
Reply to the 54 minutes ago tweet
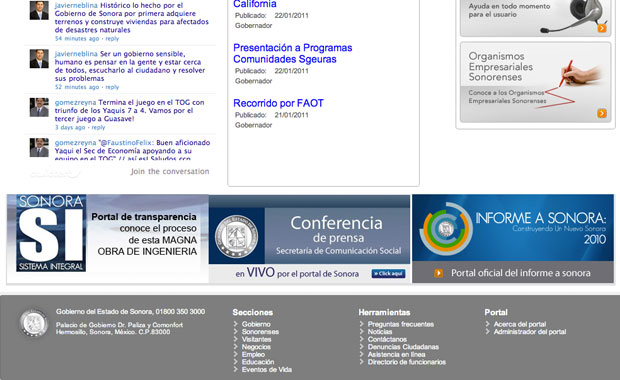click(x=112, y=39)
